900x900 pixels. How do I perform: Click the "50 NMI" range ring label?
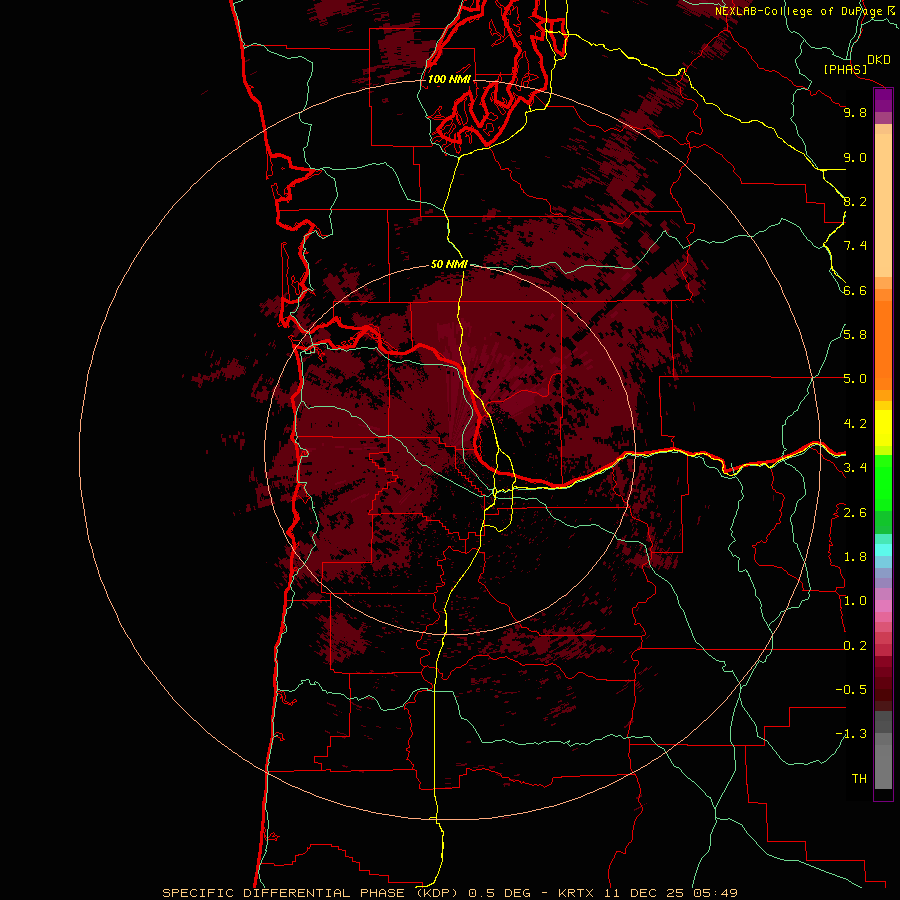449,264
